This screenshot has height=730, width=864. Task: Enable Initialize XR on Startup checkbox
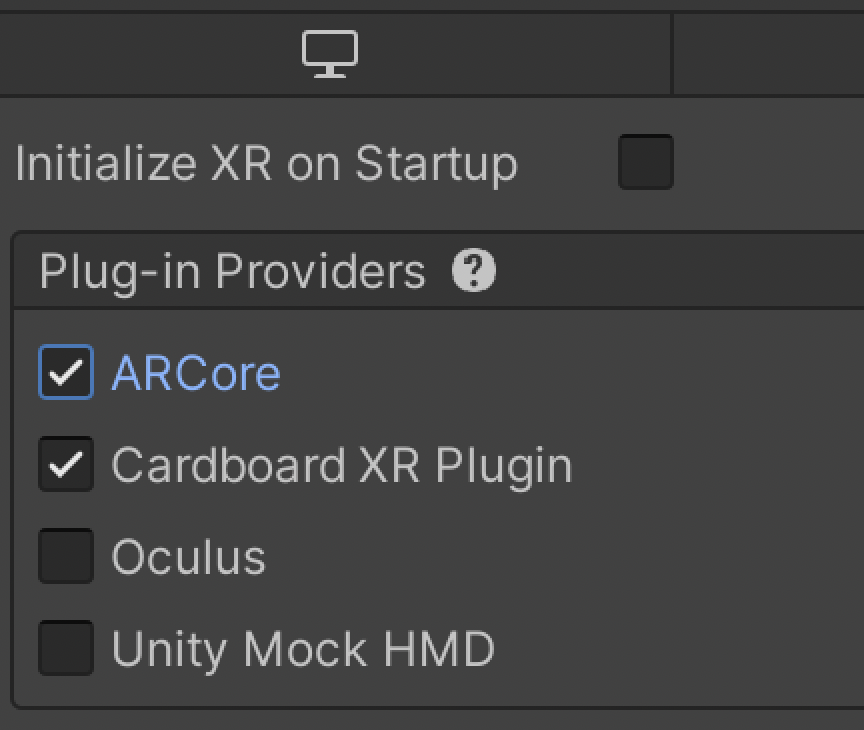pos(645,162)
